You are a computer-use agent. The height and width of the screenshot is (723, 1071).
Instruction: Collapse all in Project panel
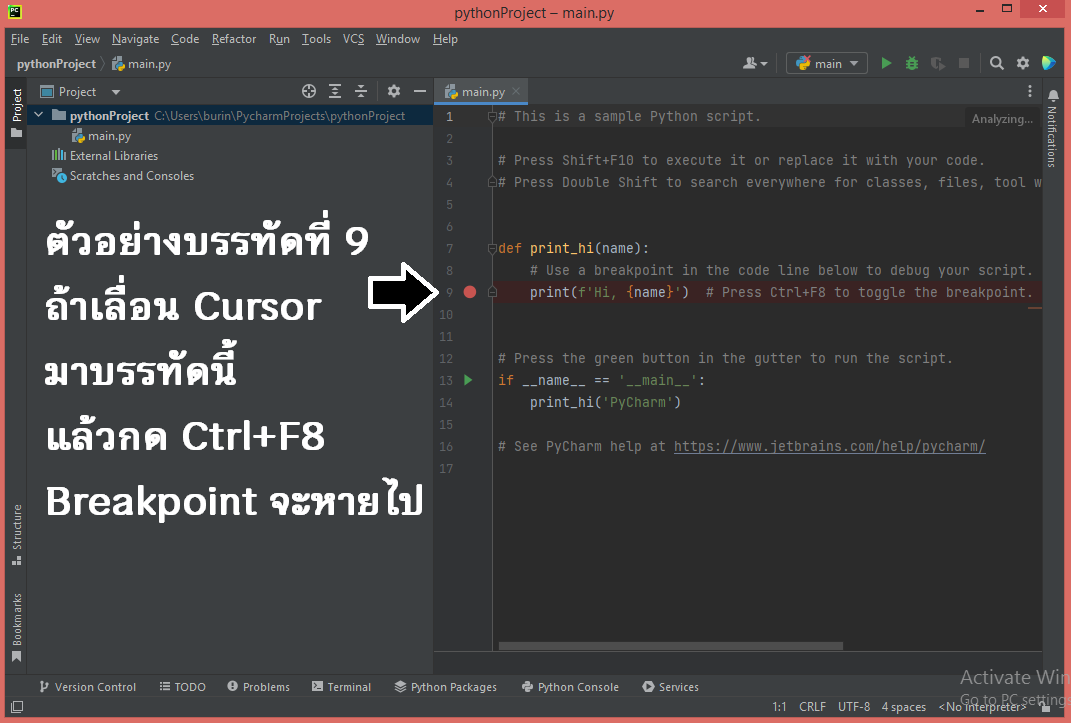point(361,91)
